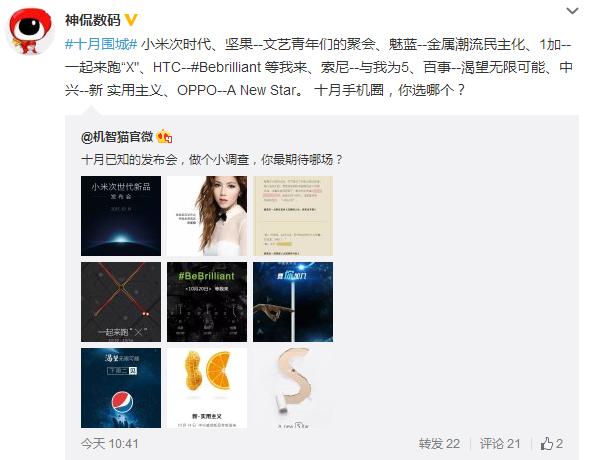The image size is (590, 460).
Task: Open the 今天 10:41 timestamp link
Action: pyautogui.click(x=109, y=444)
